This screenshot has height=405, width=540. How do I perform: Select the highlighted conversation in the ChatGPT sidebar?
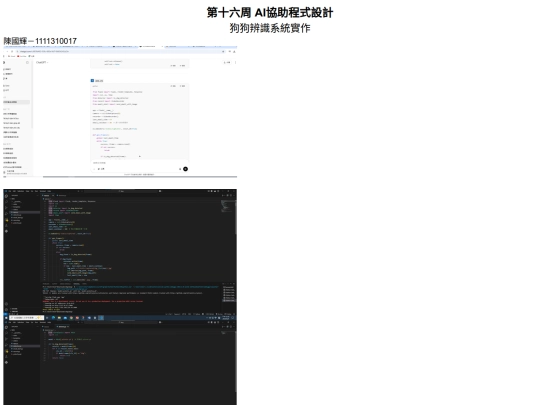[16, 102]
